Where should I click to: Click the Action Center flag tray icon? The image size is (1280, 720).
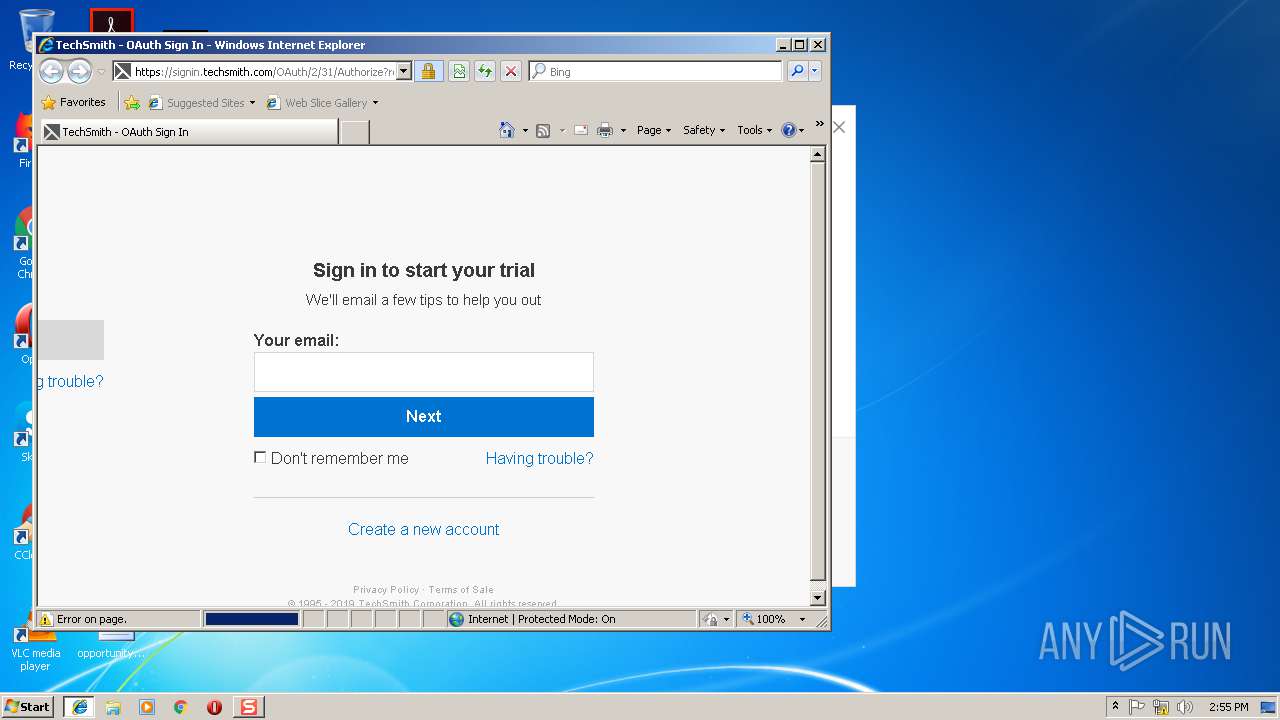pyautogui.click(x=1137, y=706)
